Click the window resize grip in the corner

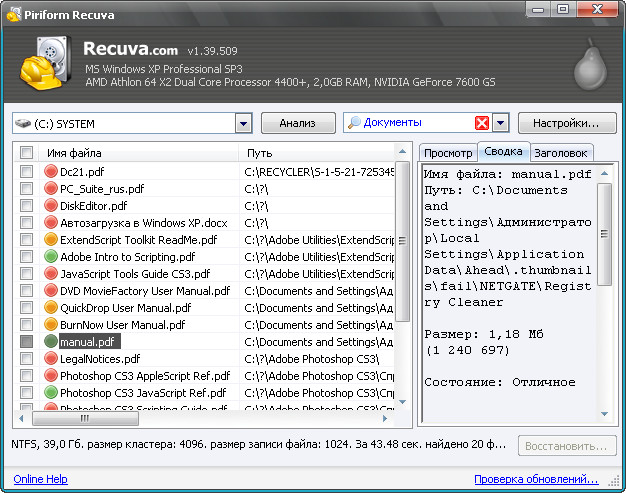point(613,481)
